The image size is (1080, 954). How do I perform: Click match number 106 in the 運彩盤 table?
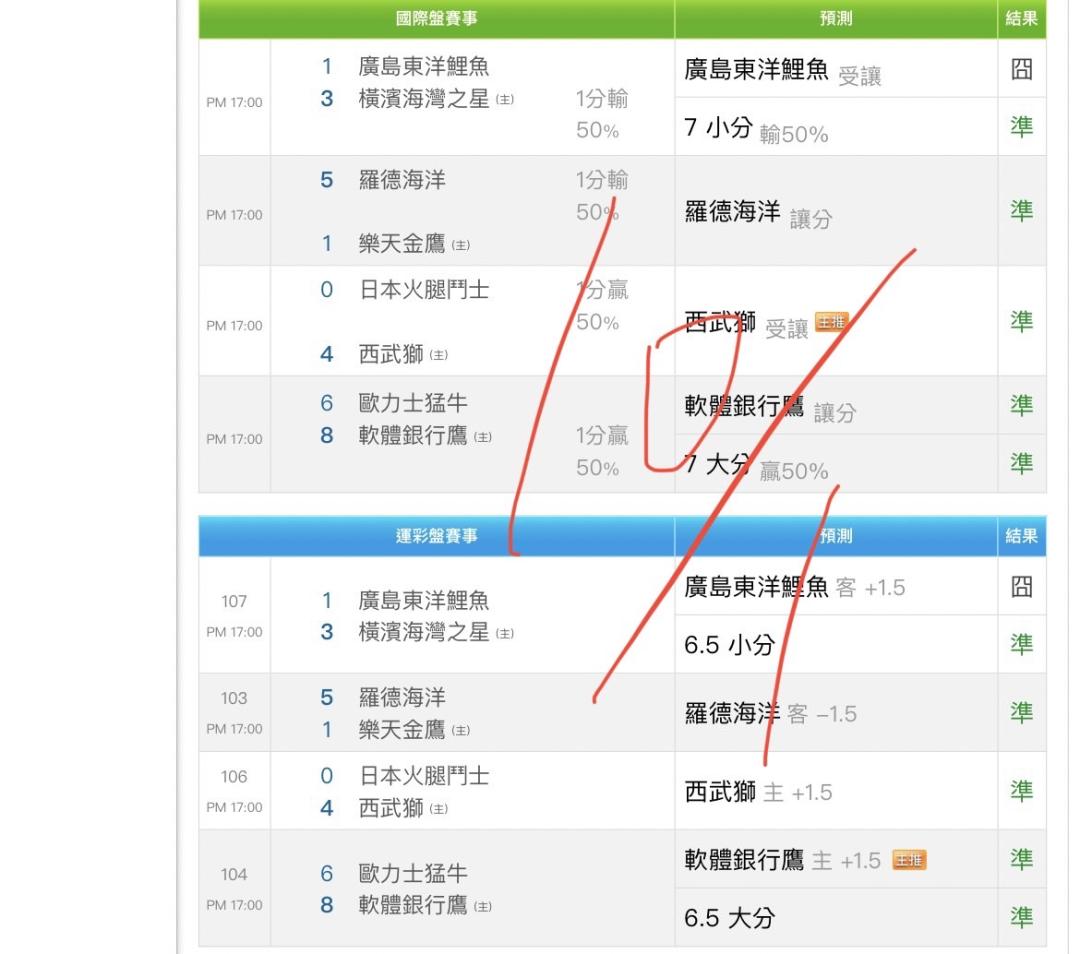point(233,777)
